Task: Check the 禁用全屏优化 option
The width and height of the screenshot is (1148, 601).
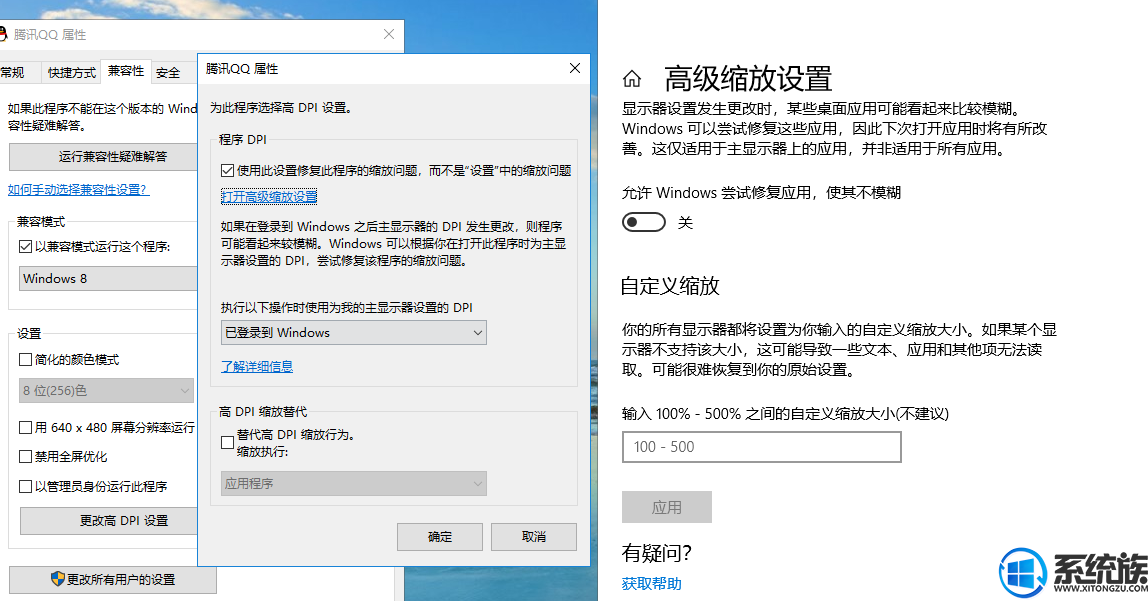Action: coord(26,457)
